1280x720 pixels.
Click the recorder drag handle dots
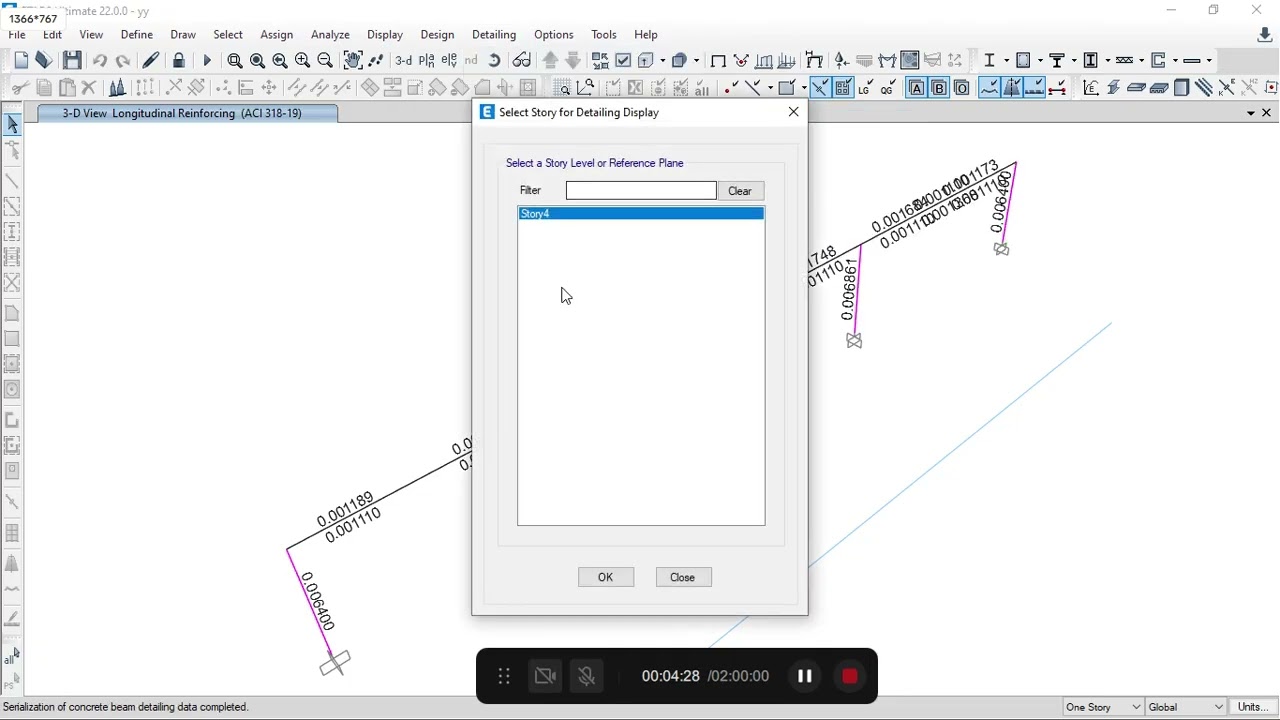504,677
